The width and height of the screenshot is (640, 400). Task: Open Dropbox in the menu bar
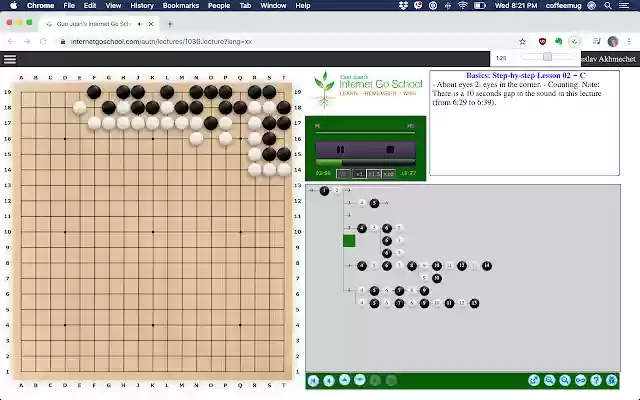pos(403,6)
